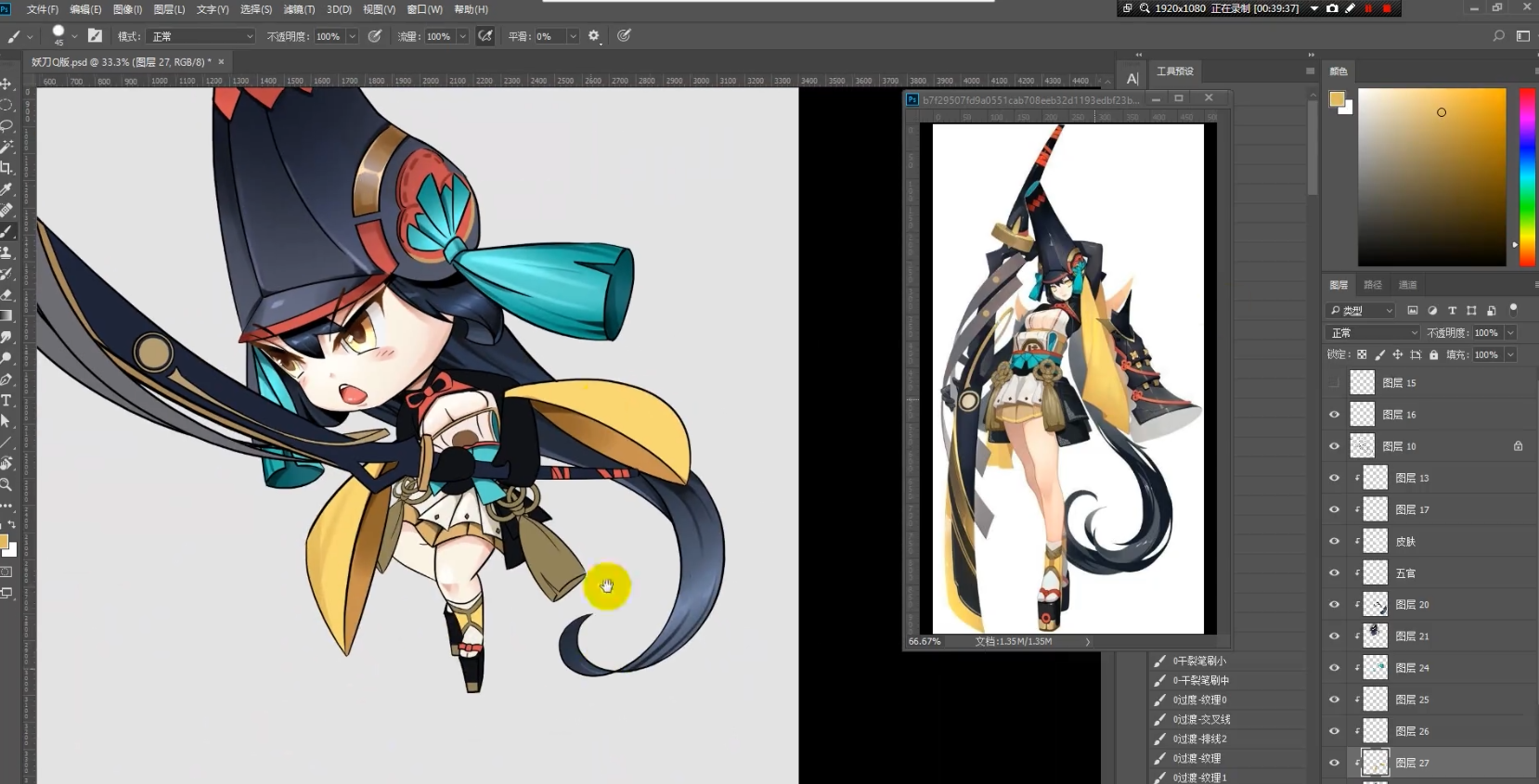Hide layer 图层 10
Viewport: 1539px width, 784px height.
[x=1335, y=446]
